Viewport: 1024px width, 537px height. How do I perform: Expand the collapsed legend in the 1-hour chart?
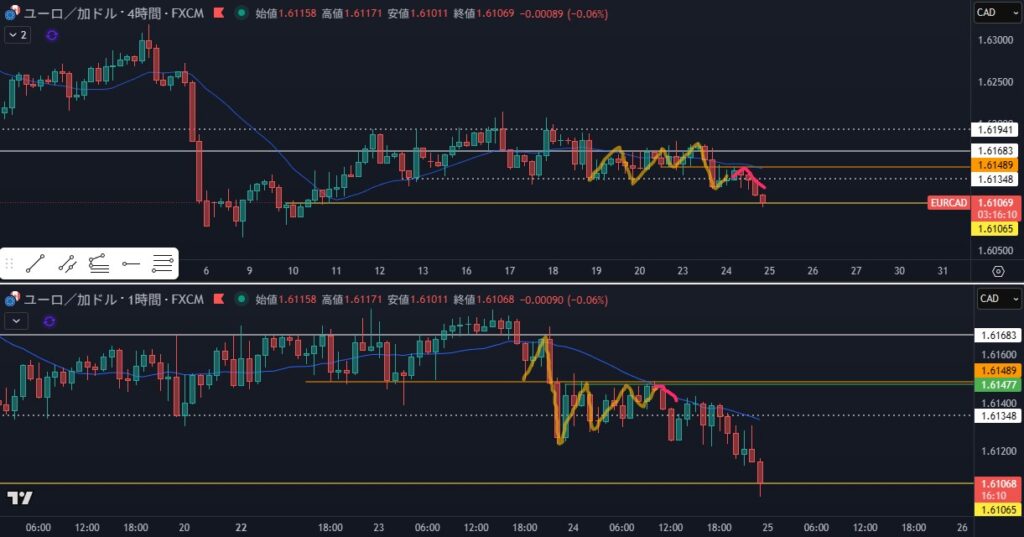click(x=16, y=320)
